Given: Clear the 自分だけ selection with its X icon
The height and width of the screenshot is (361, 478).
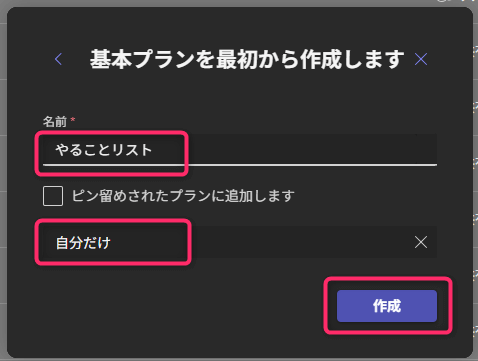Looking at the screenshot, I should [421, 242].
